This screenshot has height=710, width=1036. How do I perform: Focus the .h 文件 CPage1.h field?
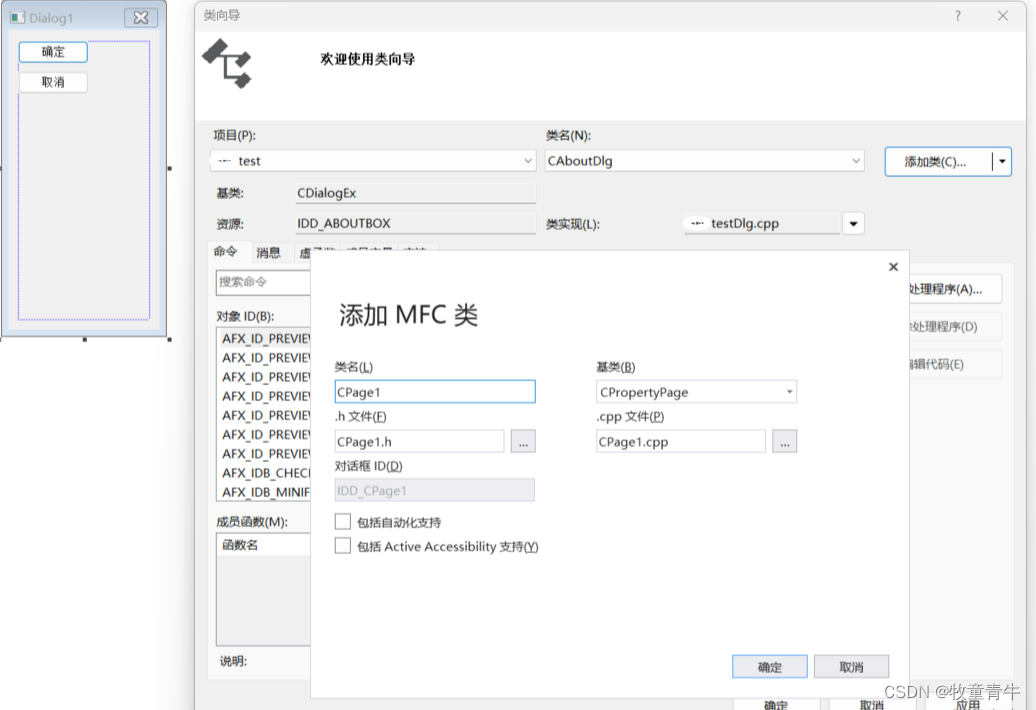pos(420,442)
